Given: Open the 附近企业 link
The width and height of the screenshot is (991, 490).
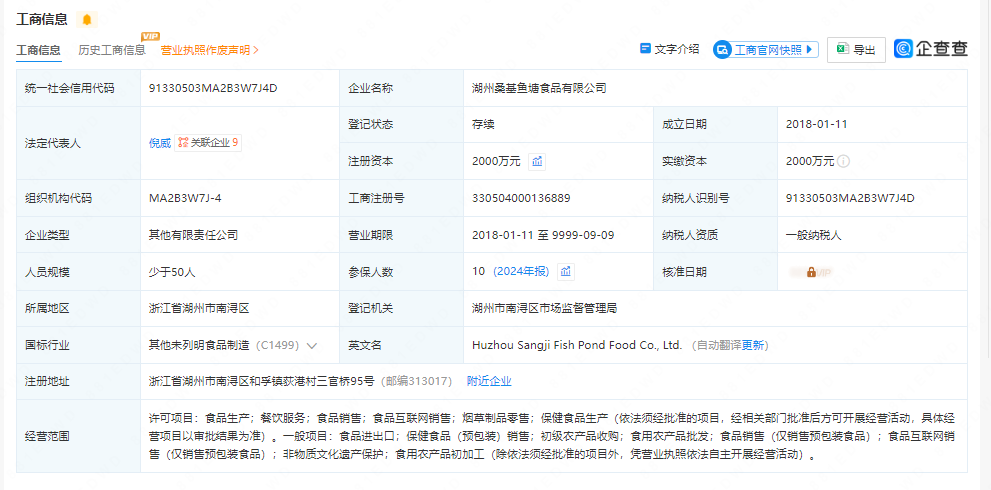Looking at the screenshot, I should click(x=489, y=381).
